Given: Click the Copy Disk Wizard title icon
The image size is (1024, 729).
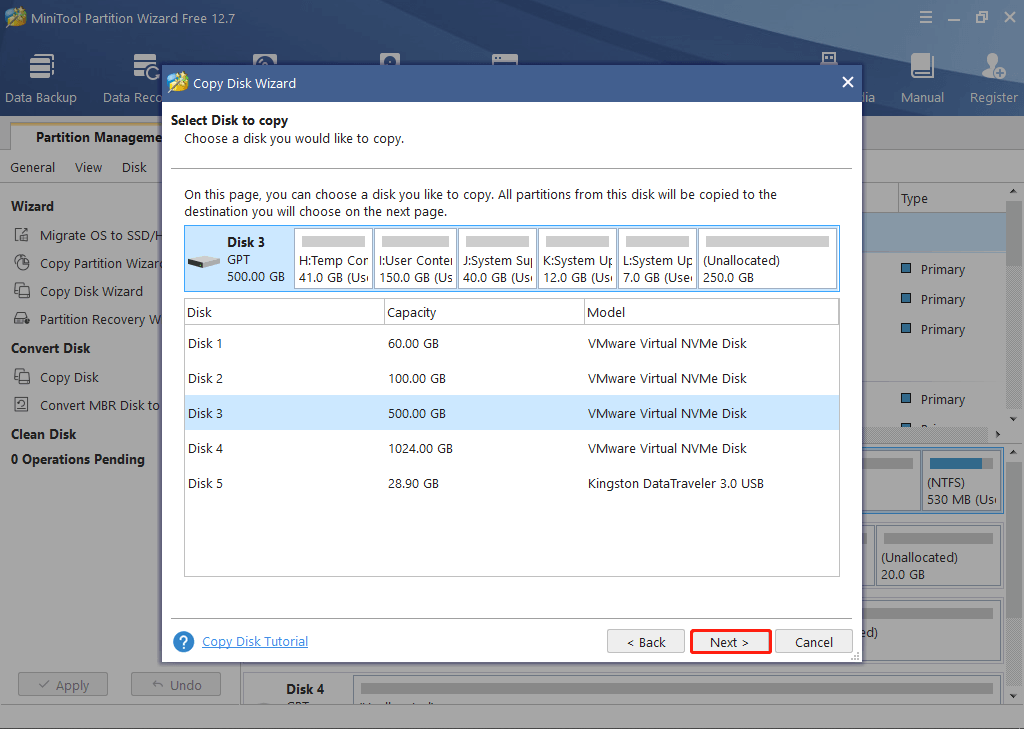Looking at the screenshot, I should (x=178, y=83).
